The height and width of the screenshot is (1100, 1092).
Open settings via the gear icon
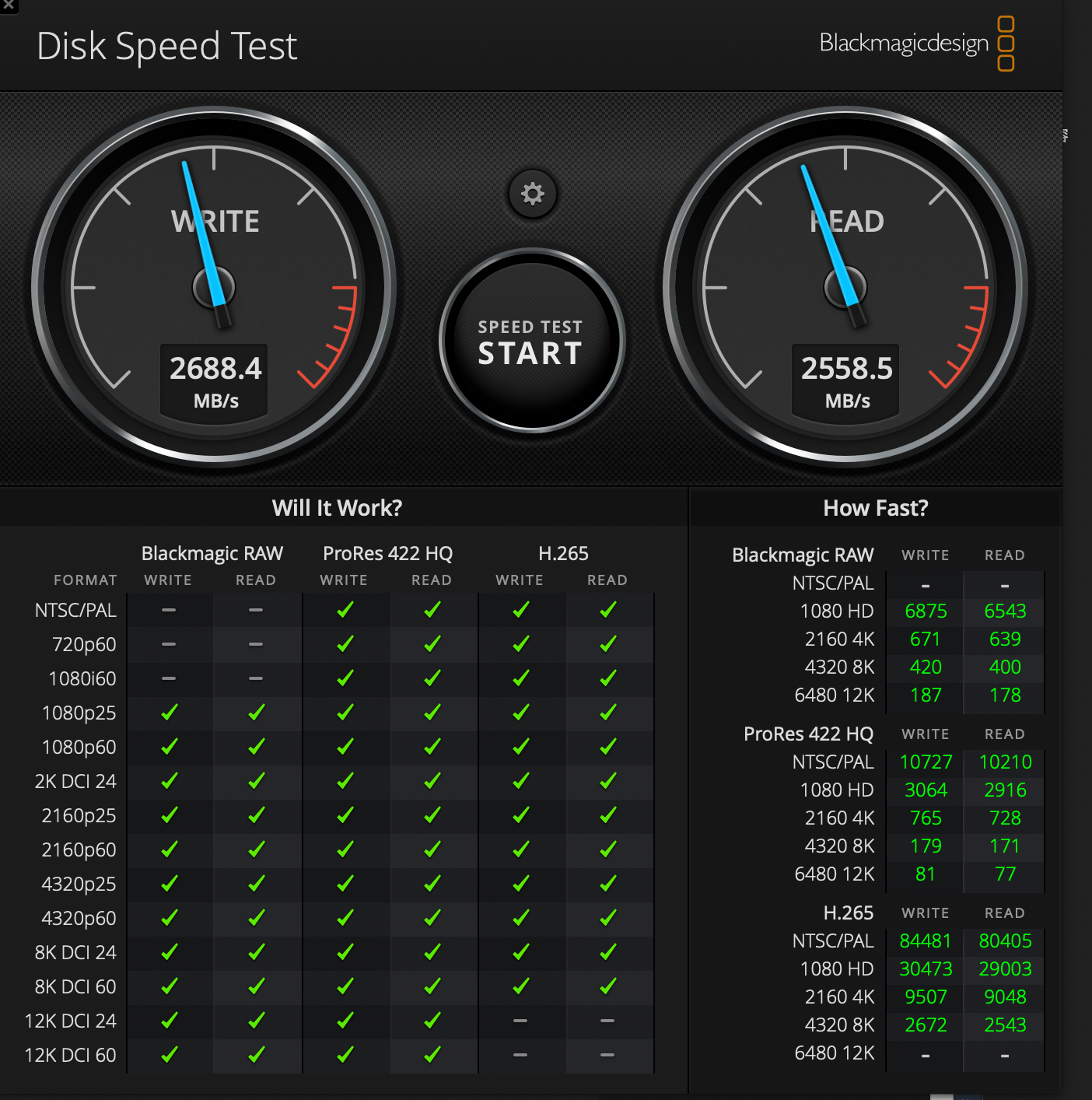pos(533,194)
